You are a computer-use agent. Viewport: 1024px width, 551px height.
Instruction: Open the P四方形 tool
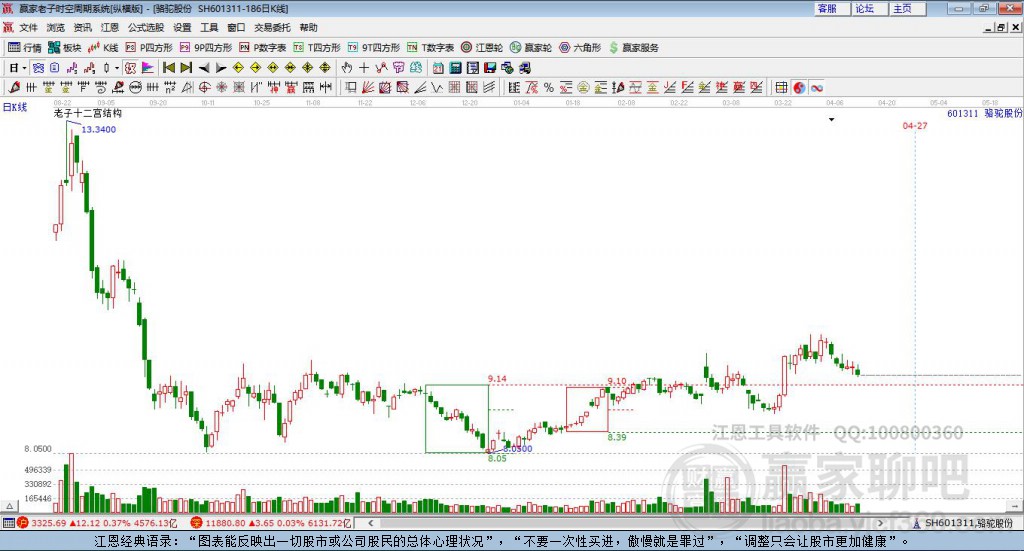click(149, 48)
